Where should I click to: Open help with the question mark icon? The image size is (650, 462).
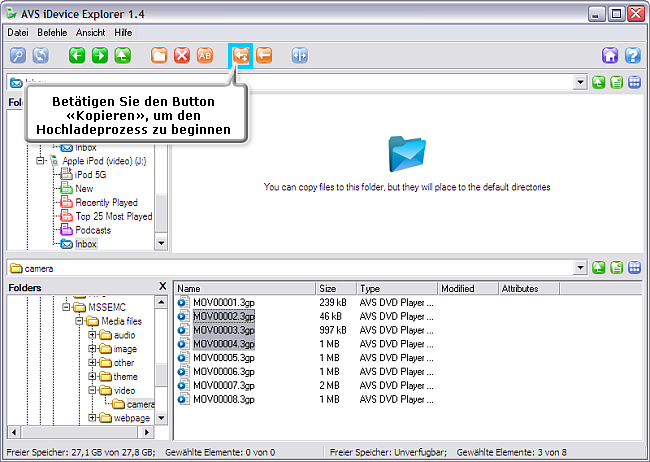633,55
